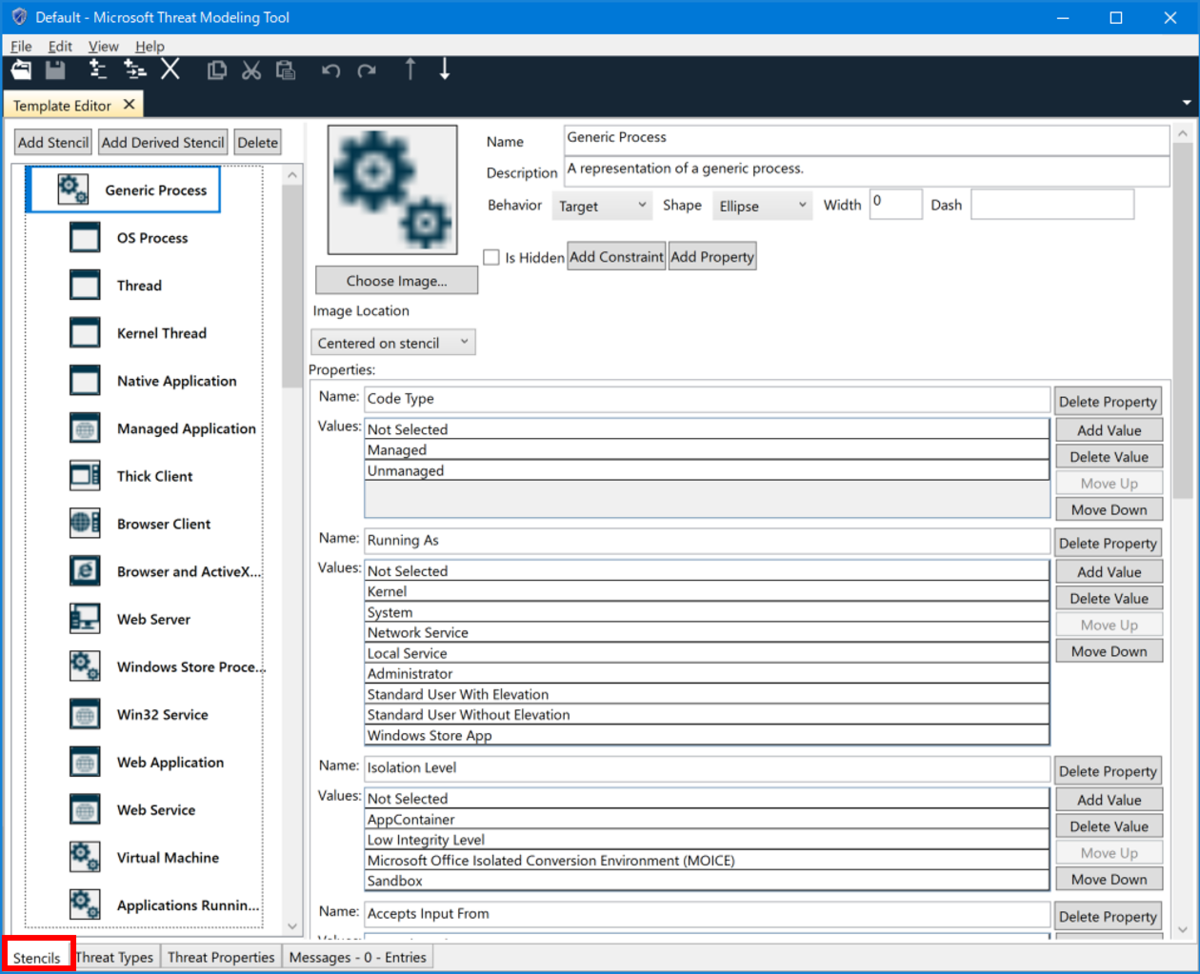Click the Width input field
This screenshot has width=1200, height=974.
[895, 205]
